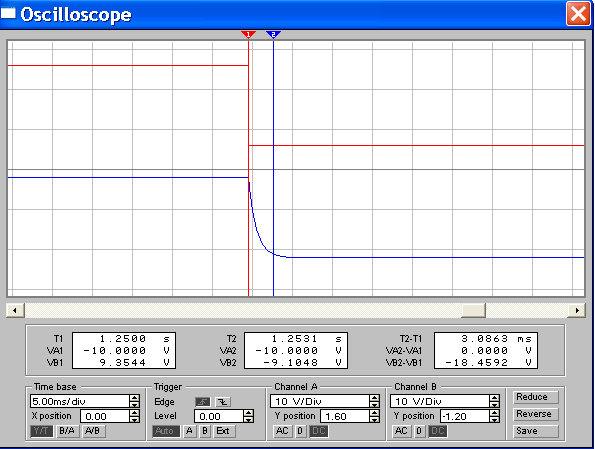Click the T1 reading 1.2500 s

[x=134, y=339]
